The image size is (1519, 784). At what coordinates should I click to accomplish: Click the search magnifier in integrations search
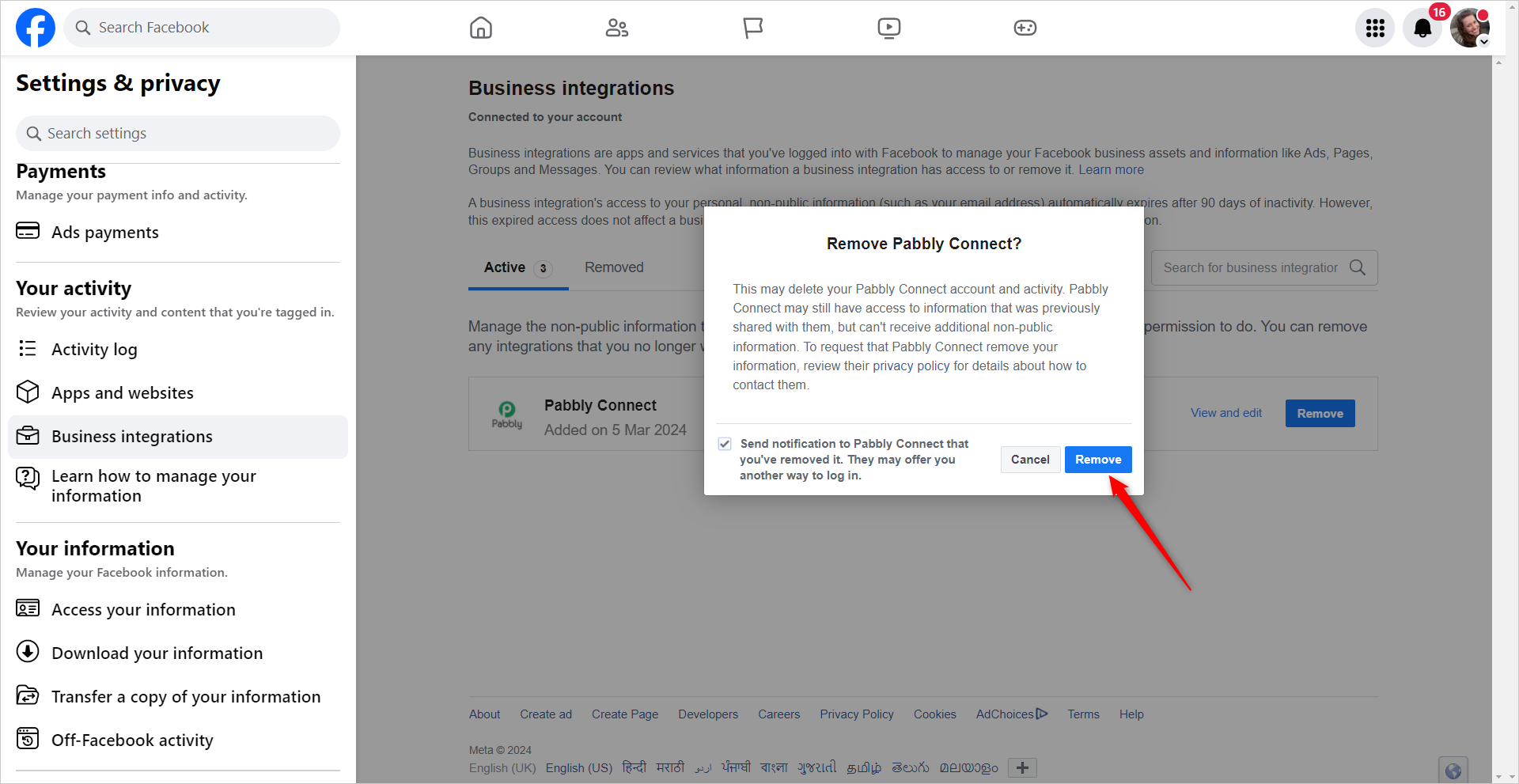point(1358,267)
